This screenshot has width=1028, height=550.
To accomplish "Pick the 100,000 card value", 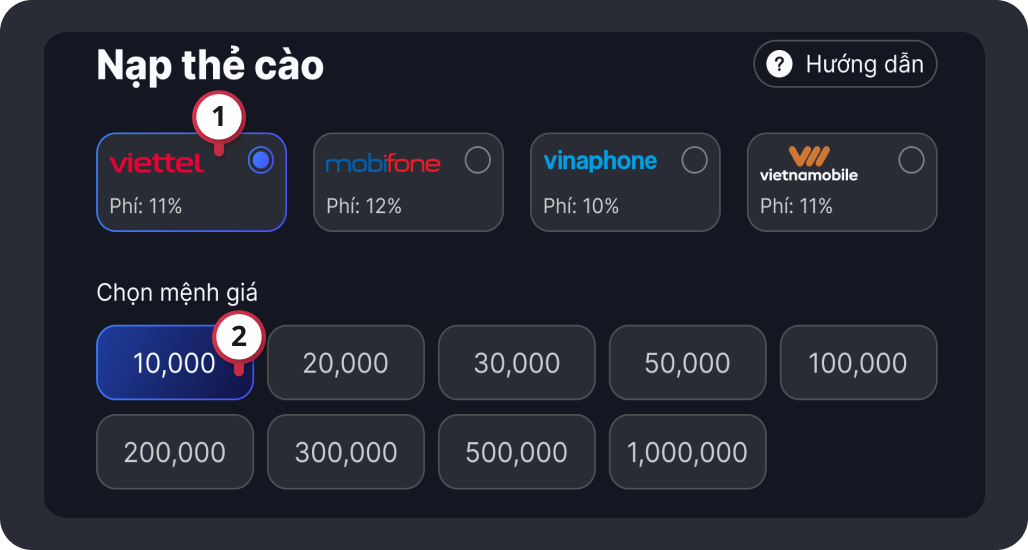I will click(x=858, y=363).
